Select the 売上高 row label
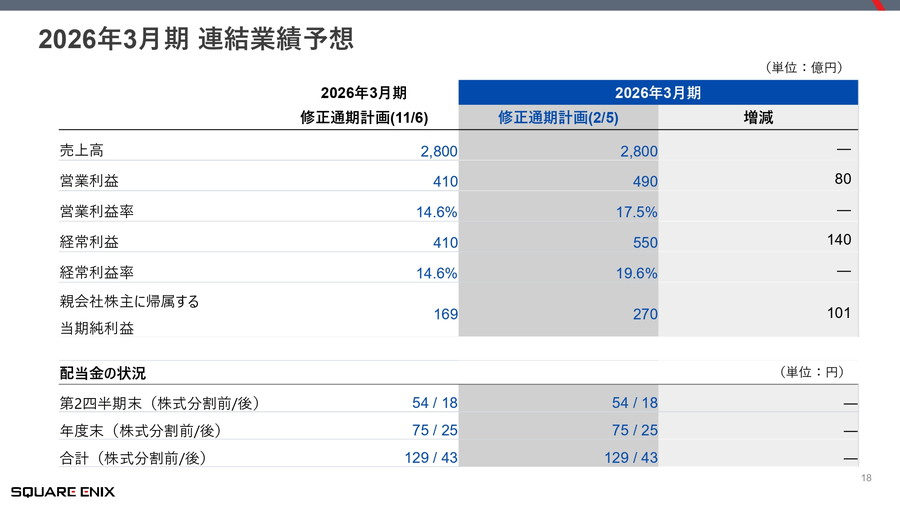The width and height of the screenshot is (900, 506). [82, 151]
